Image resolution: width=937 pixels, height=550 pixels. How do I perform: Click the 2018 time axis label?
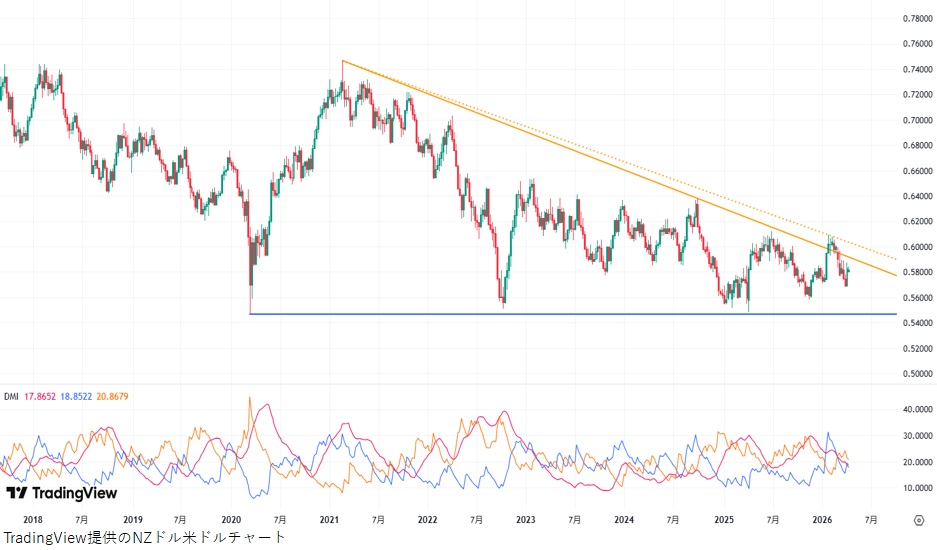(x=33, y=520)
